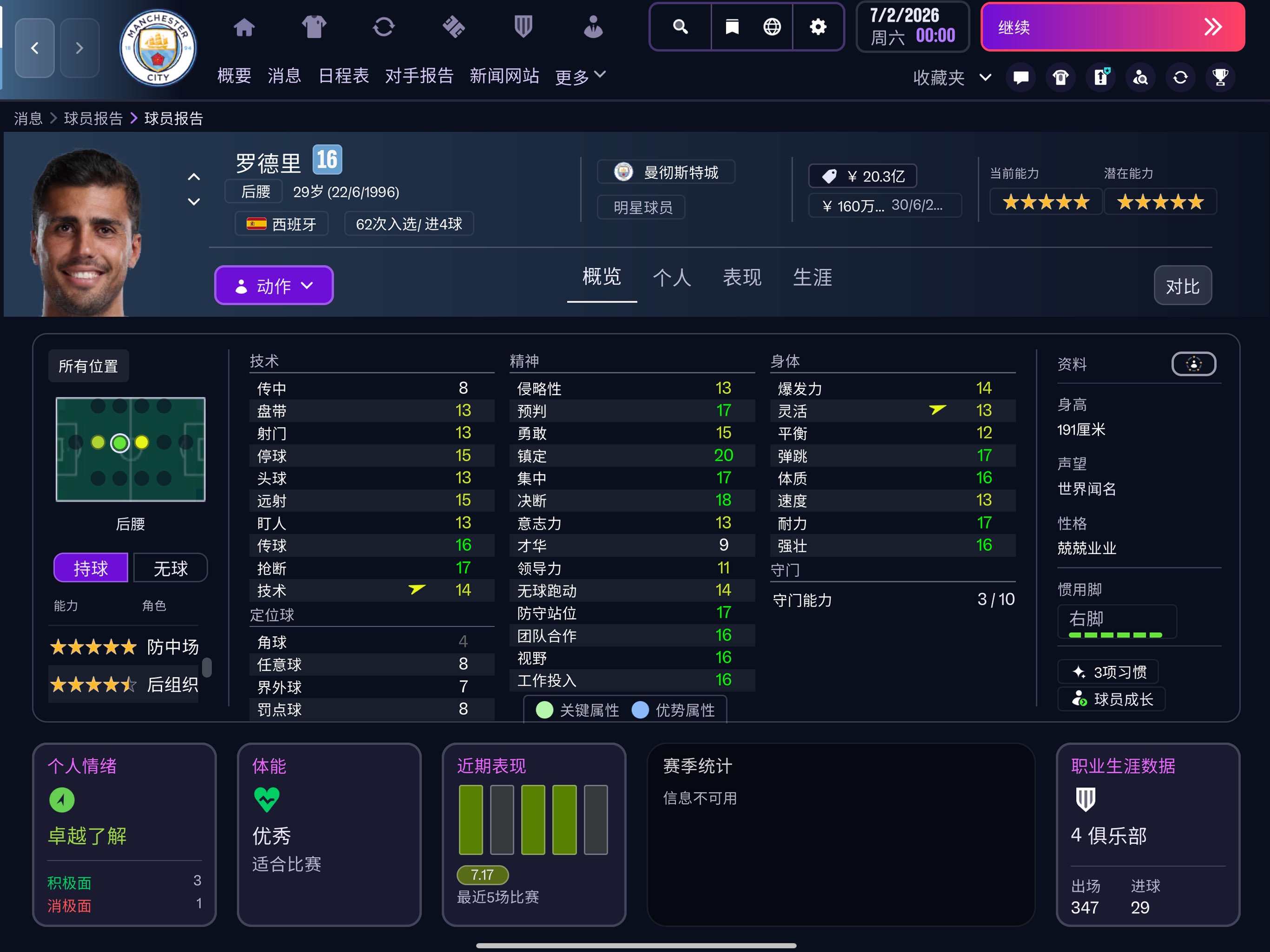Select the 后组织 role row
This screenshot has height=952, width=1270.
click(124, 684)
